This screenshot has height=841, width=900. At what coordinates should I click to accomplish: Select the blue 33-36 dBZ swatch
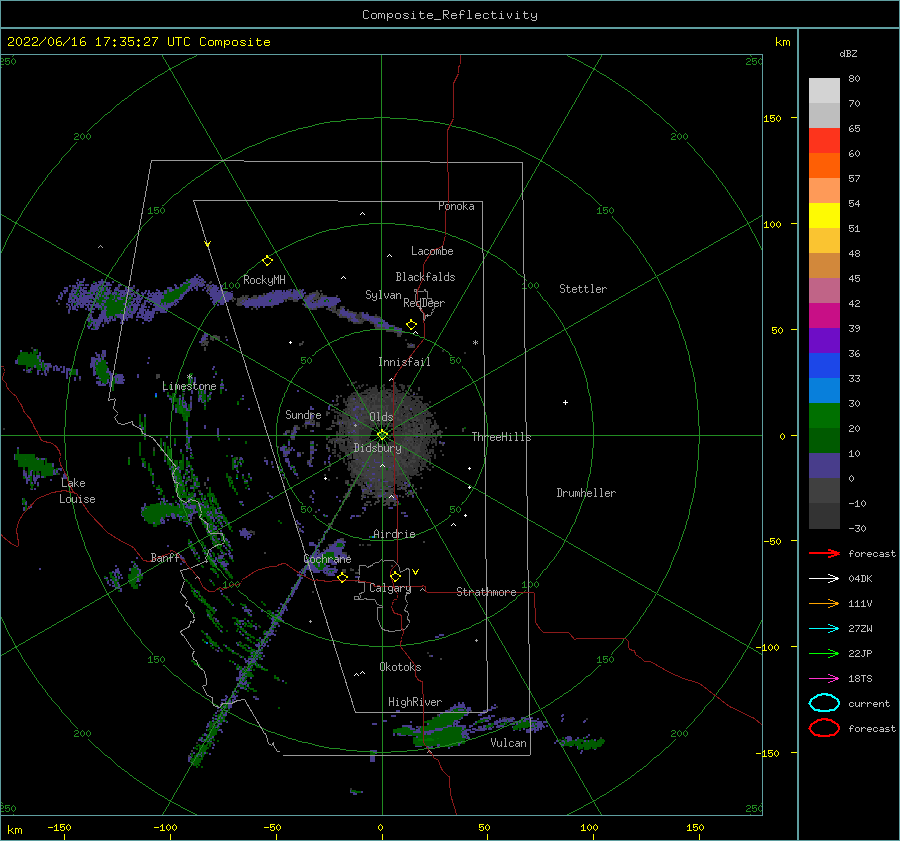click(824, 365)
